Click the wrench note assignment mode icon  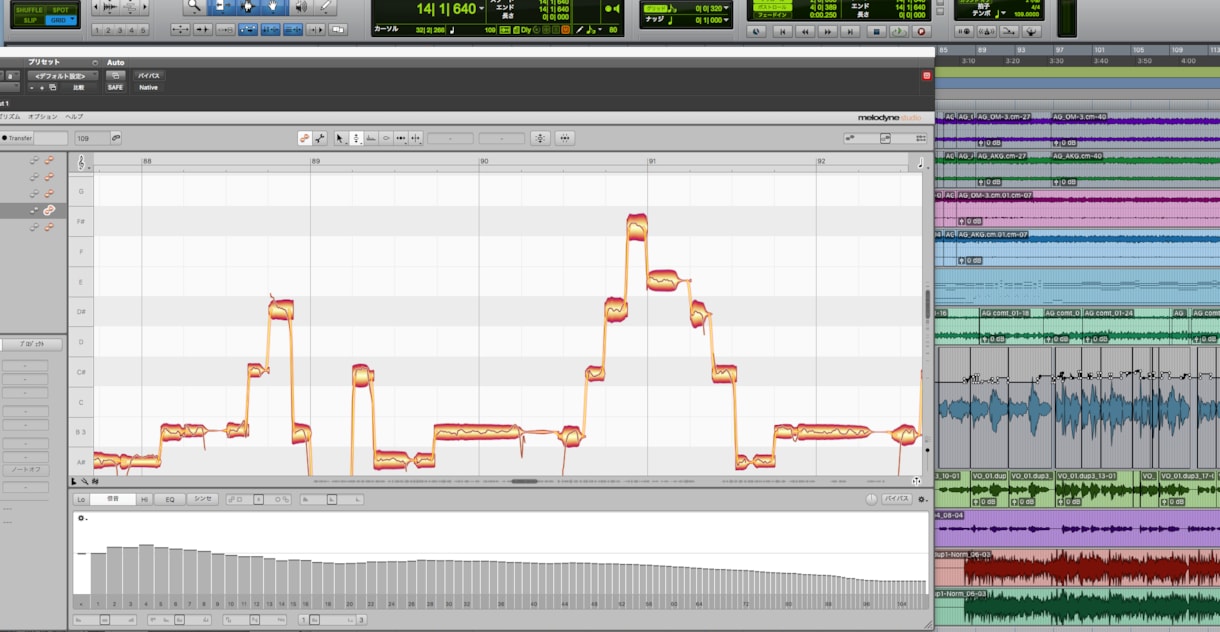(x=321, y=138)
